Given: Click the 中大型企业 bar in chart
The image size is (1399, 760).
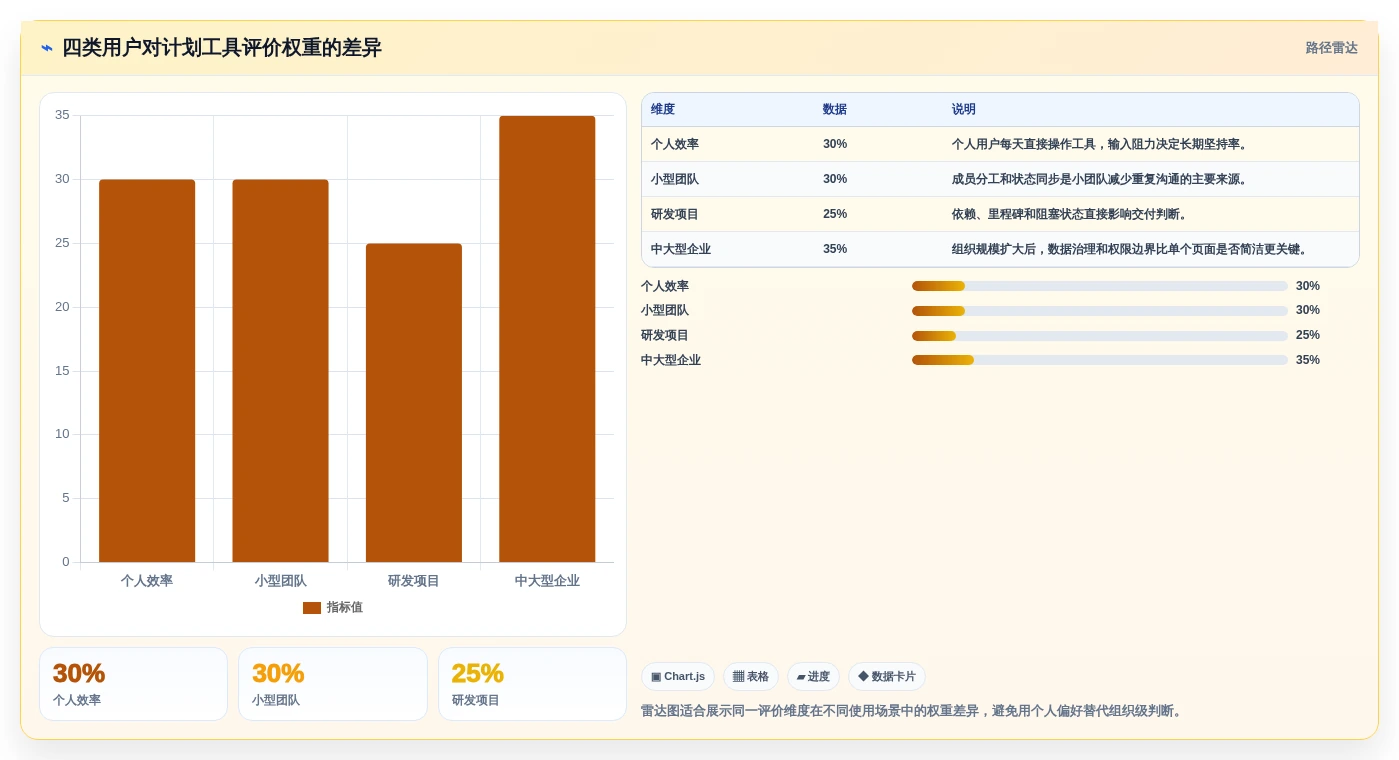Looking at the screenshot, I should (x=547, y=339).
